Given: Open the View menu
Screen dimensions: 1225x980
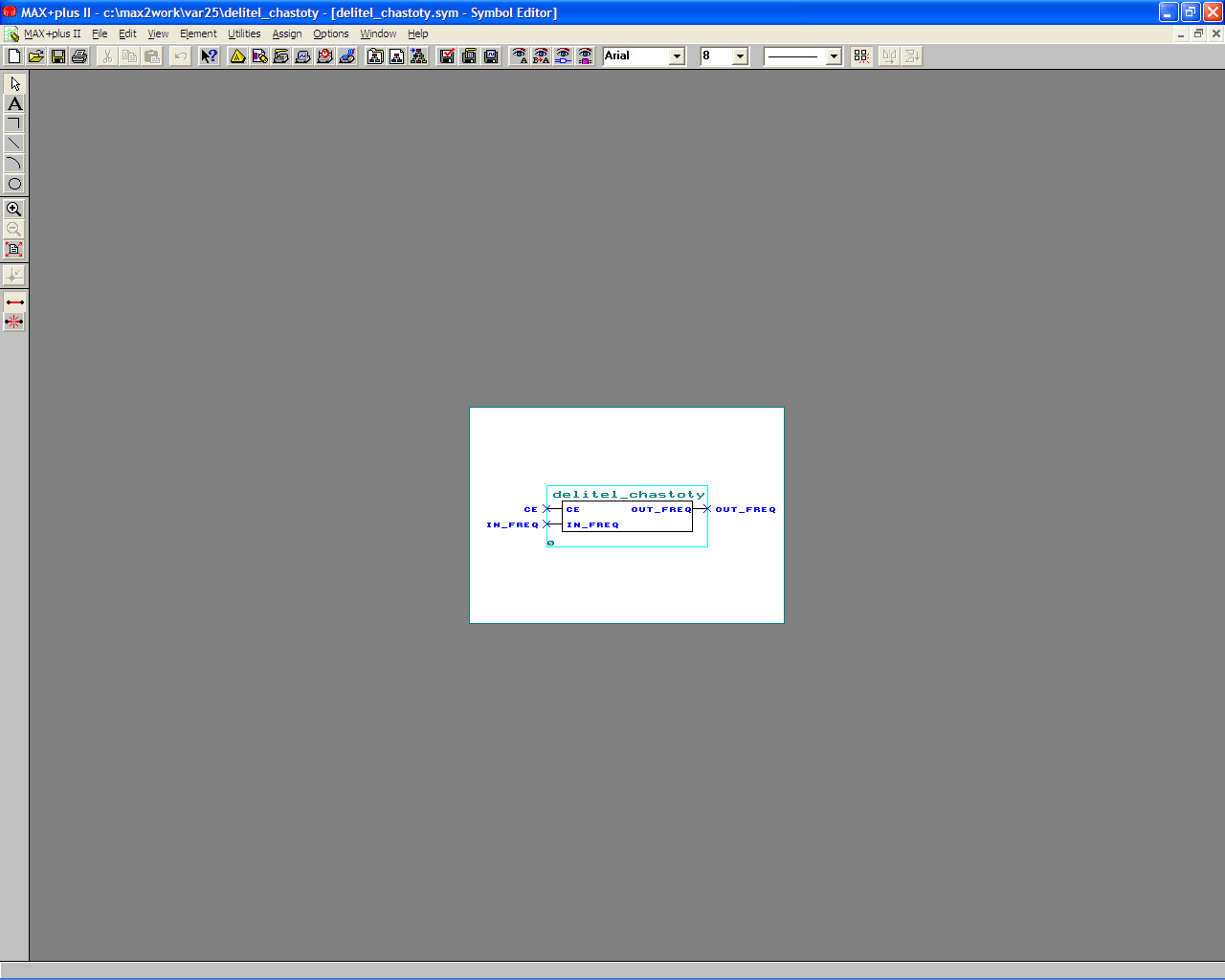Looking at the screenshot, I should pos(158,33).
